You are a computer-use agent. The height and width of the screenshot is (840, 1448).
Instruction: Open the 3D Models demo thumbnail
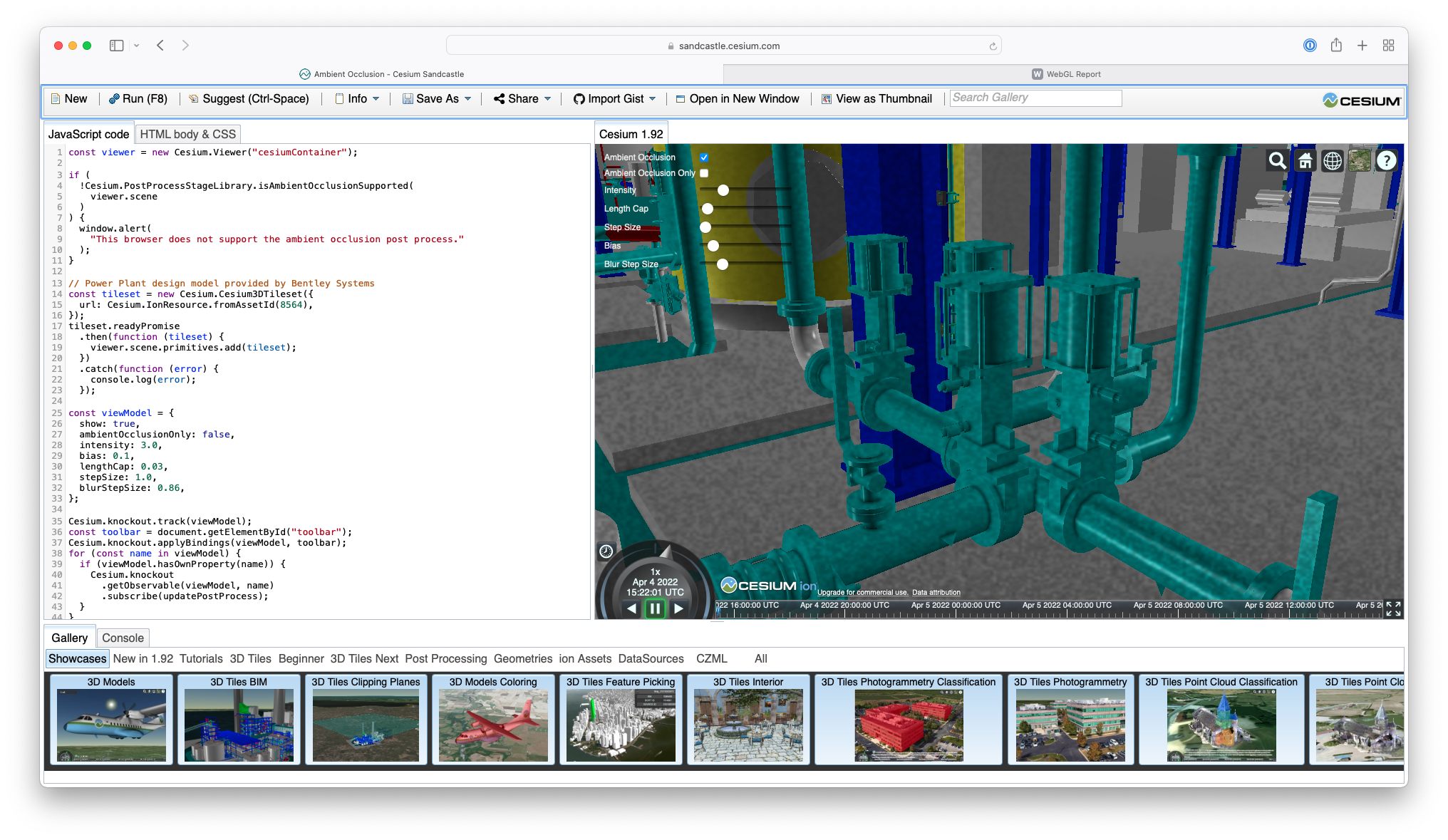coord(111,720)
